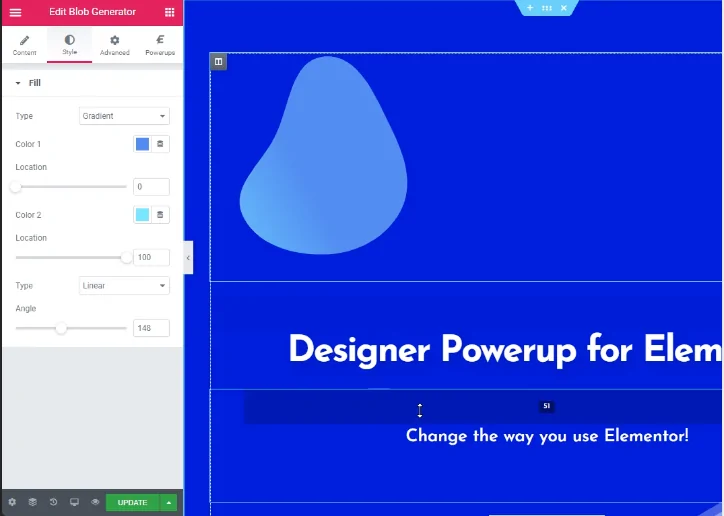Open the widgets grid panel icon

[169, 12]
